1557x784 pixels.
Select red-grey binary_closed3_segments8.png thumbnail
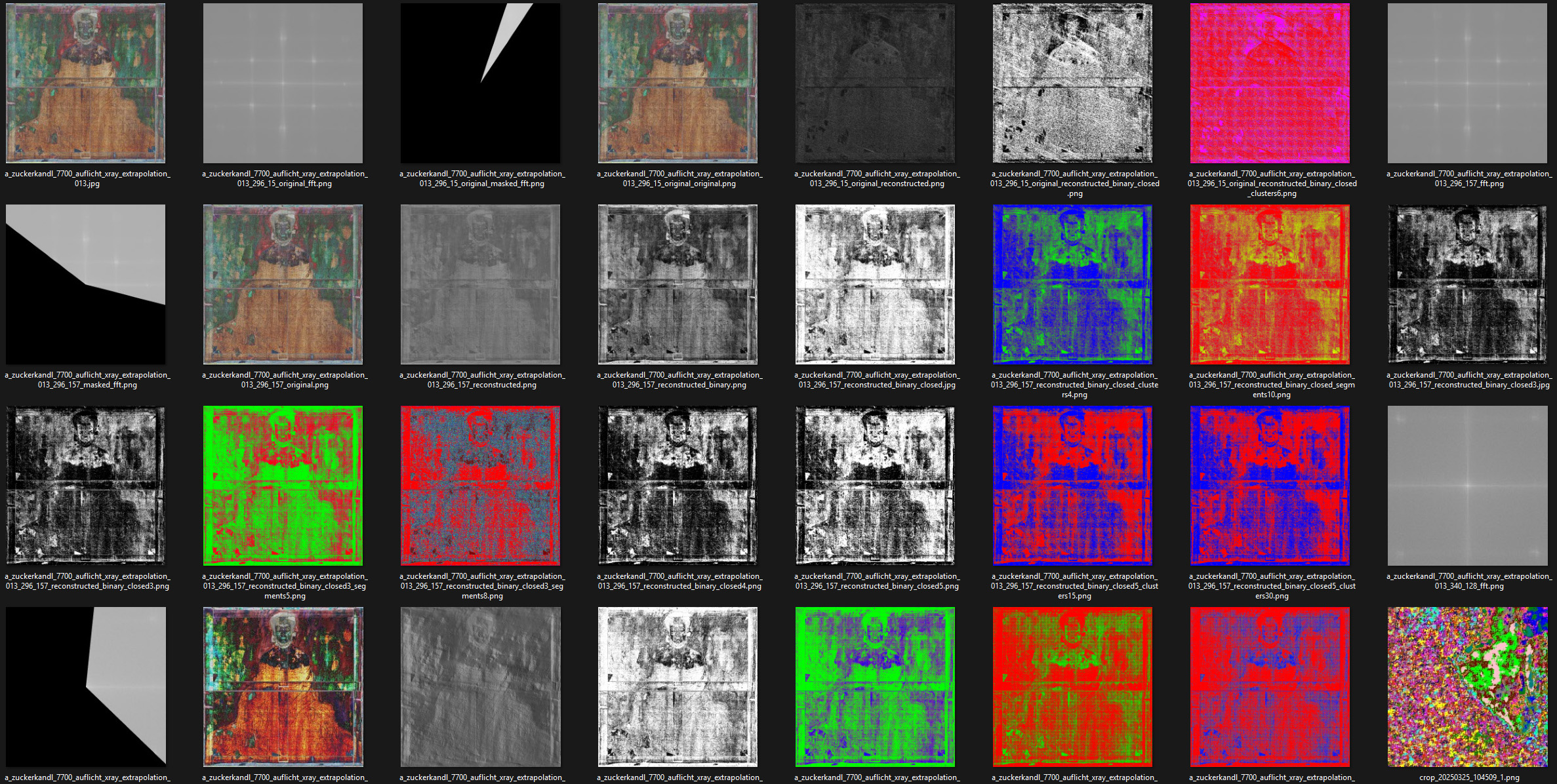pyautogui.click(x=480, y=486)
